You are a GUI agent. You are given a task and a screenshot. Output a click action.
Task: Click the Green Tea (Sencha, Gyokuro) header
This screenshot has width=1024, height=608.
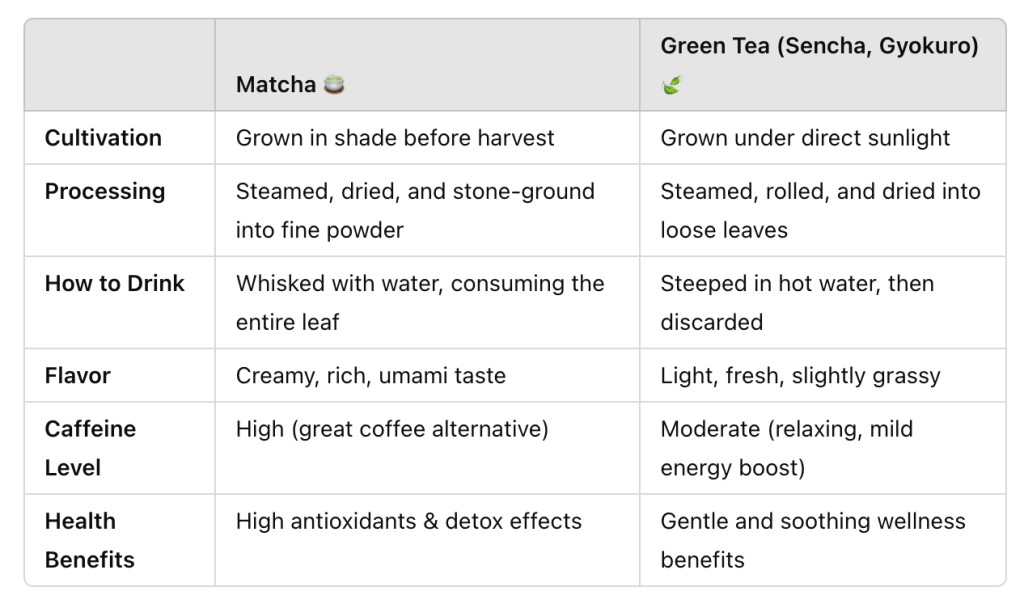click(x=818, y=46)
